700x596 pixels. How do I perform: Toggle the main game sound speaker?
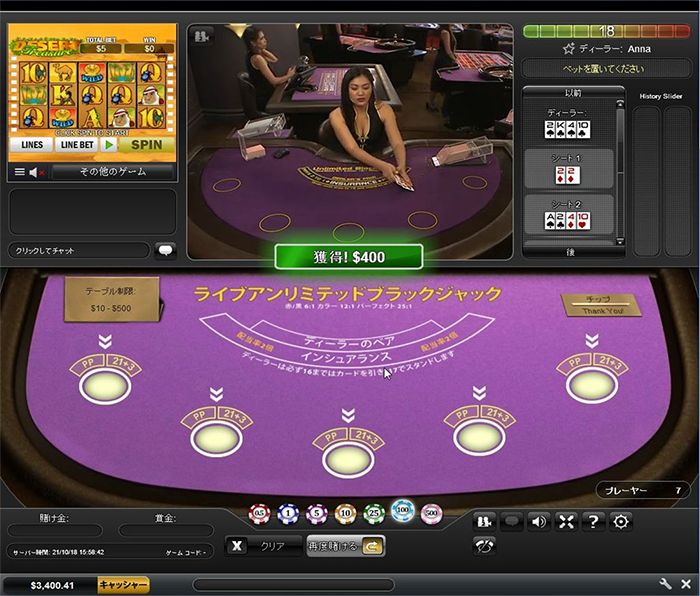[539, 521]
